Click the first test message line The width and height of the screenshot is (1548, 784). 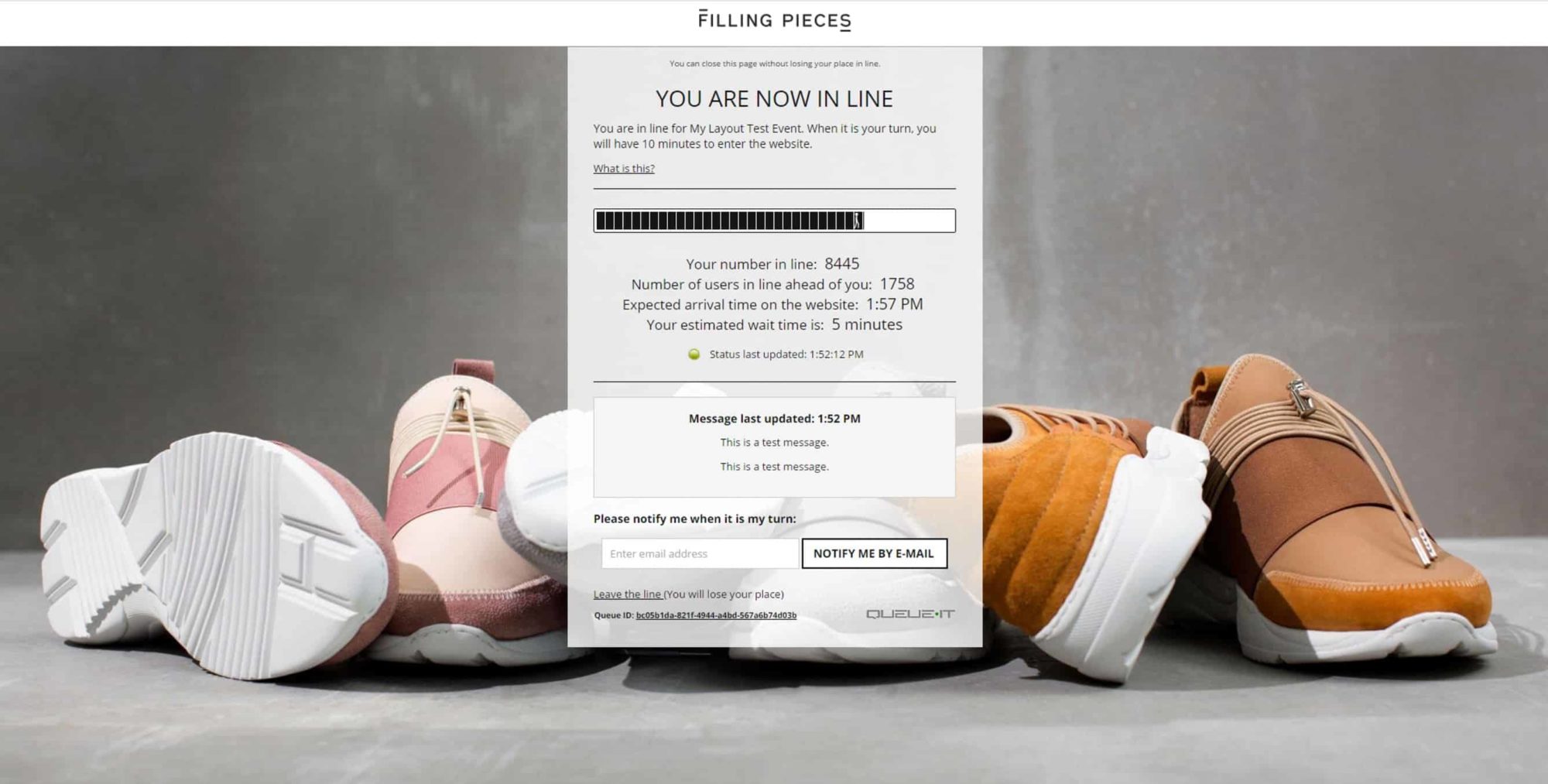pos(774,443)
